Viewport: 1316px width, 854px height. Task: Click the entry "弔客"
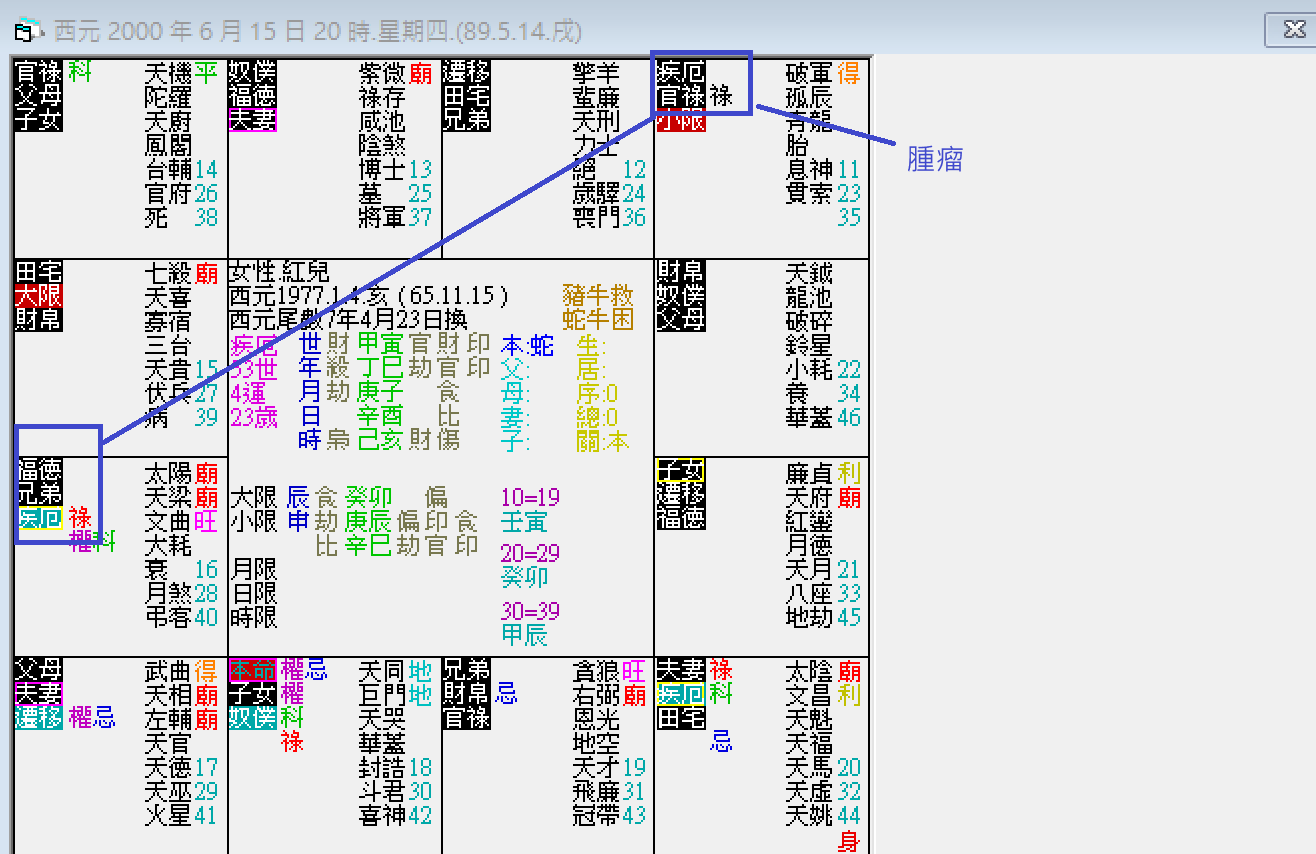(x=169, y=617)
